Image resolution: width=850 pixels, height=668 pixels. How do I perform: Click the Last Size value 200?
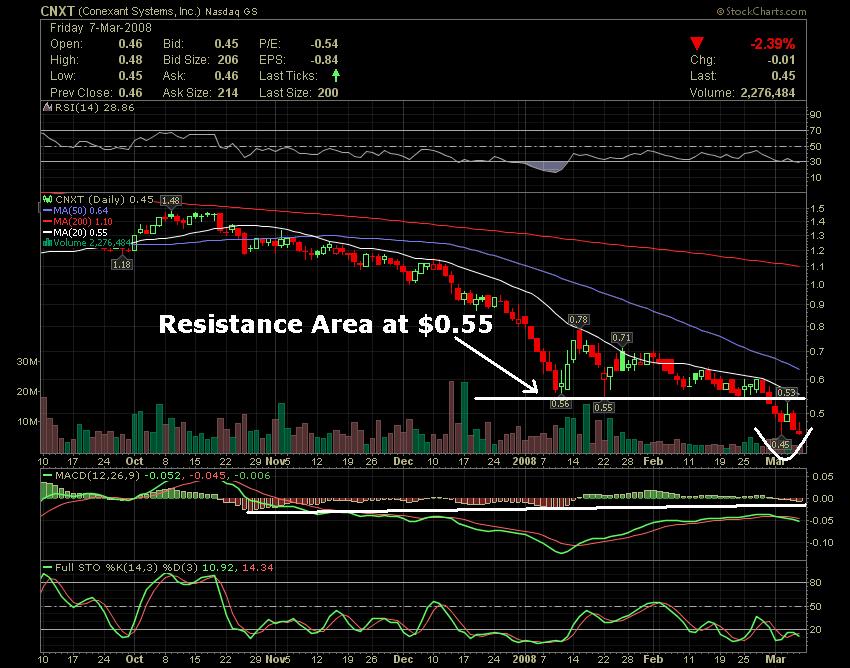click(328, 93)
